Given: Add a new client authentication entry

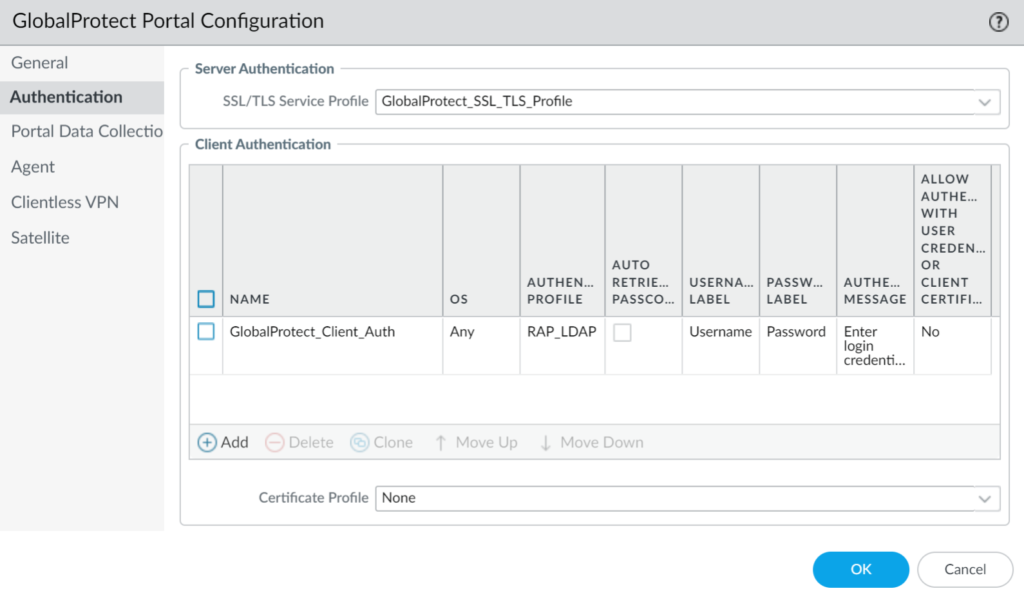Looking at the screenshot, I should [x=222, y=442].
